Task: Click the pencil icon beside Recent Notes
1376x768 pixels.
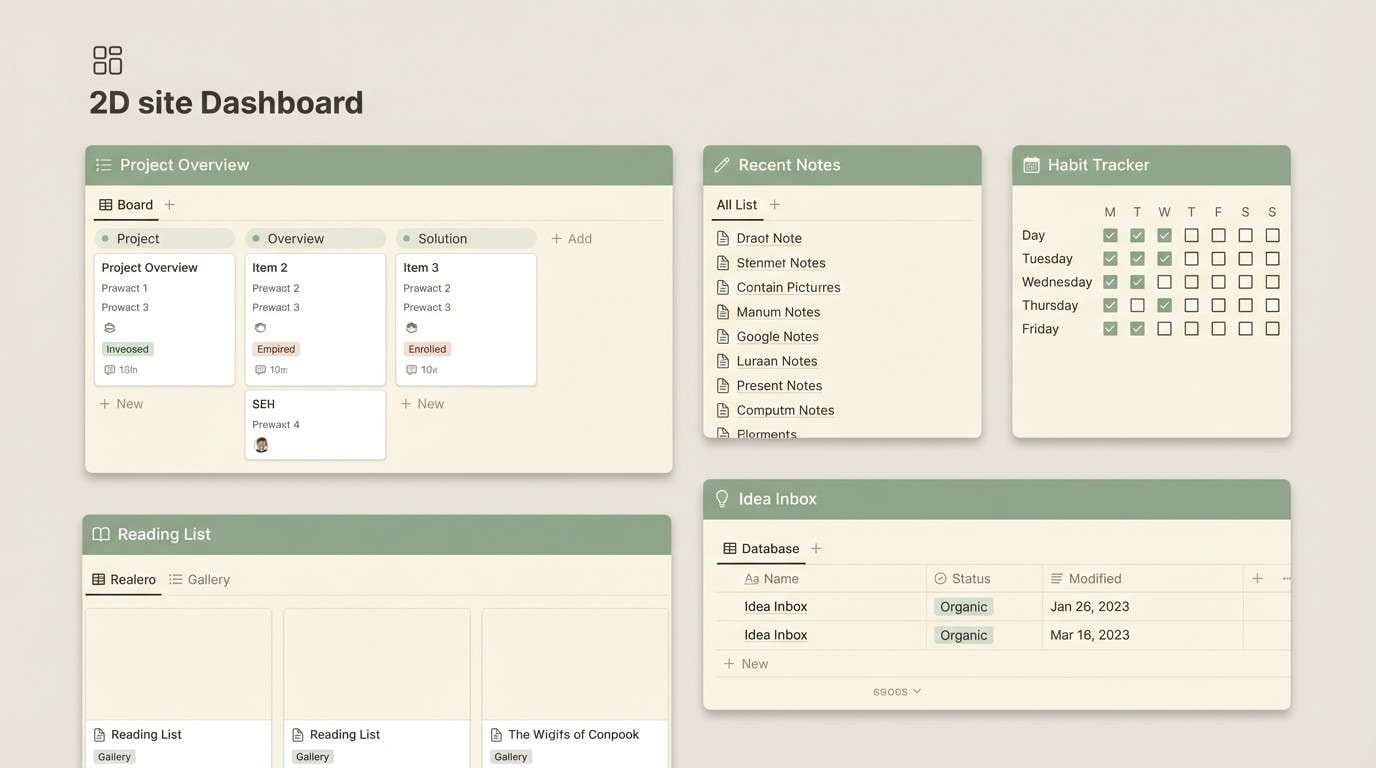Action: (719, 163)
